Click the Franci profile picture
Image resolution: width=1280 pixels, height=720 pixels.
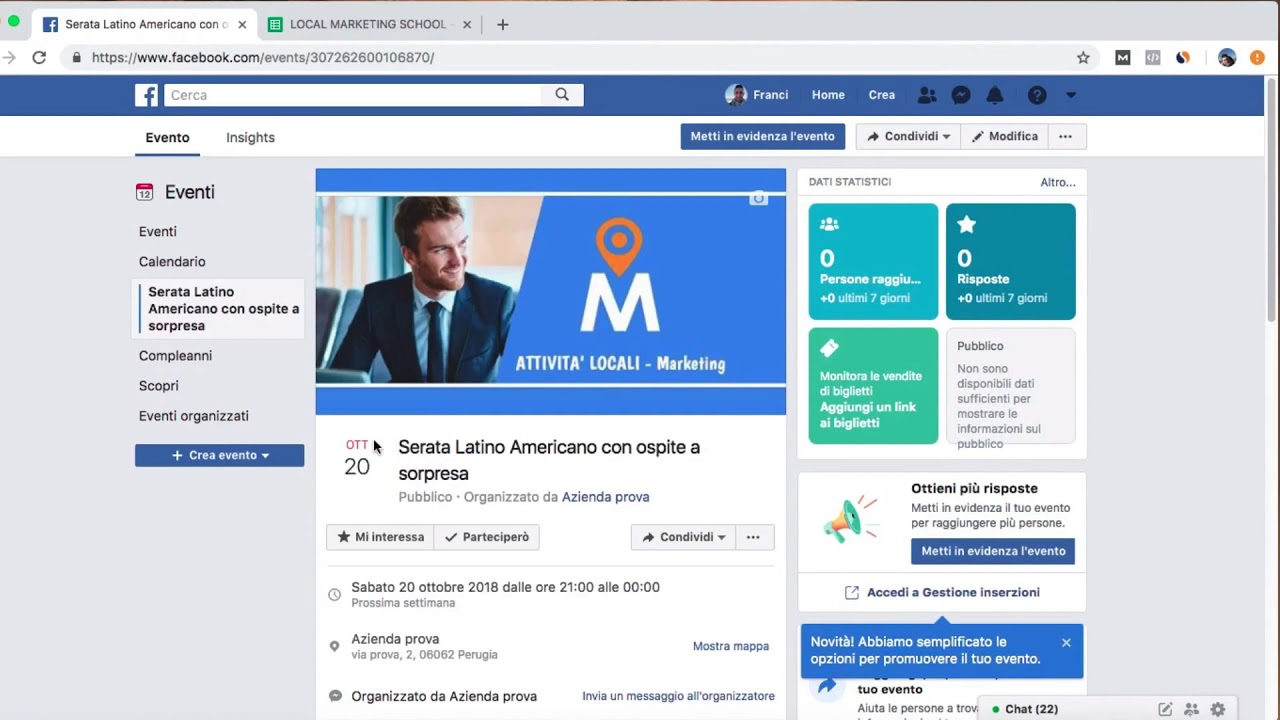pyautogui.click(x=736, y=95)
